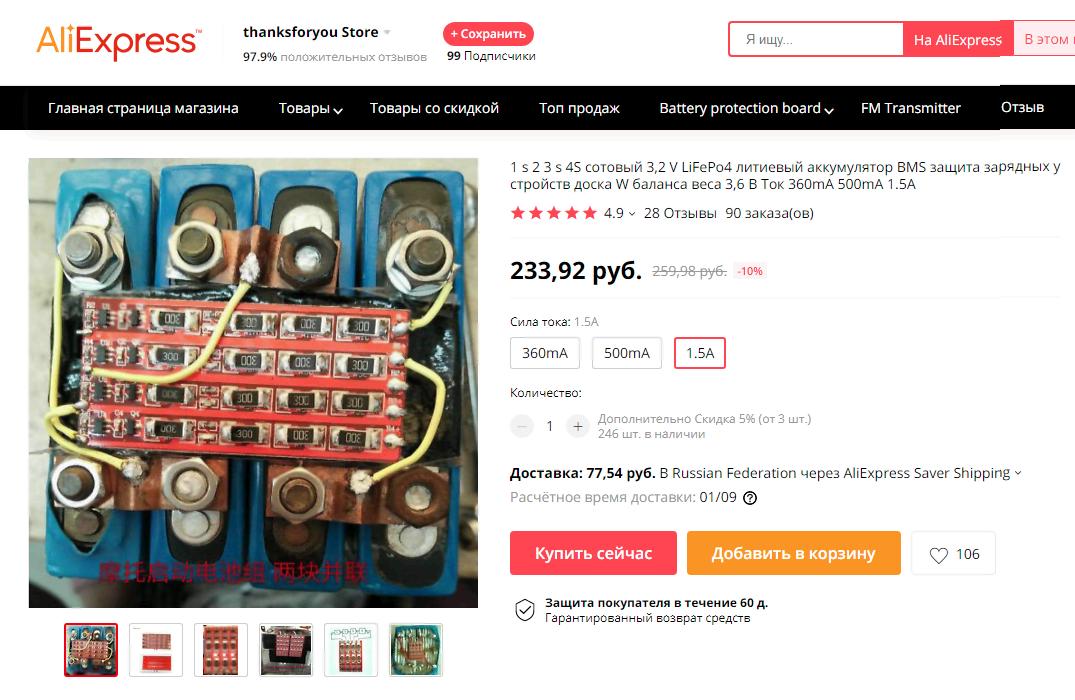Select the last green board thumbnail

tap(415, 650)
